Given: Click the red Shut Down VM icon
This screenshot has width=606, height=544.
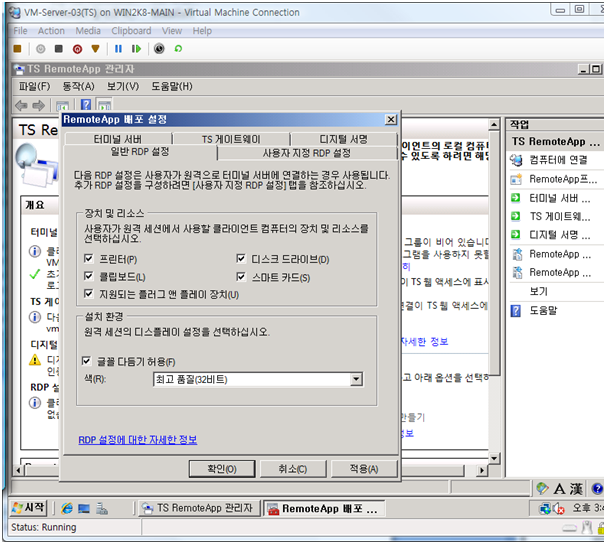Looking at the screenshot, I should 77,49.
